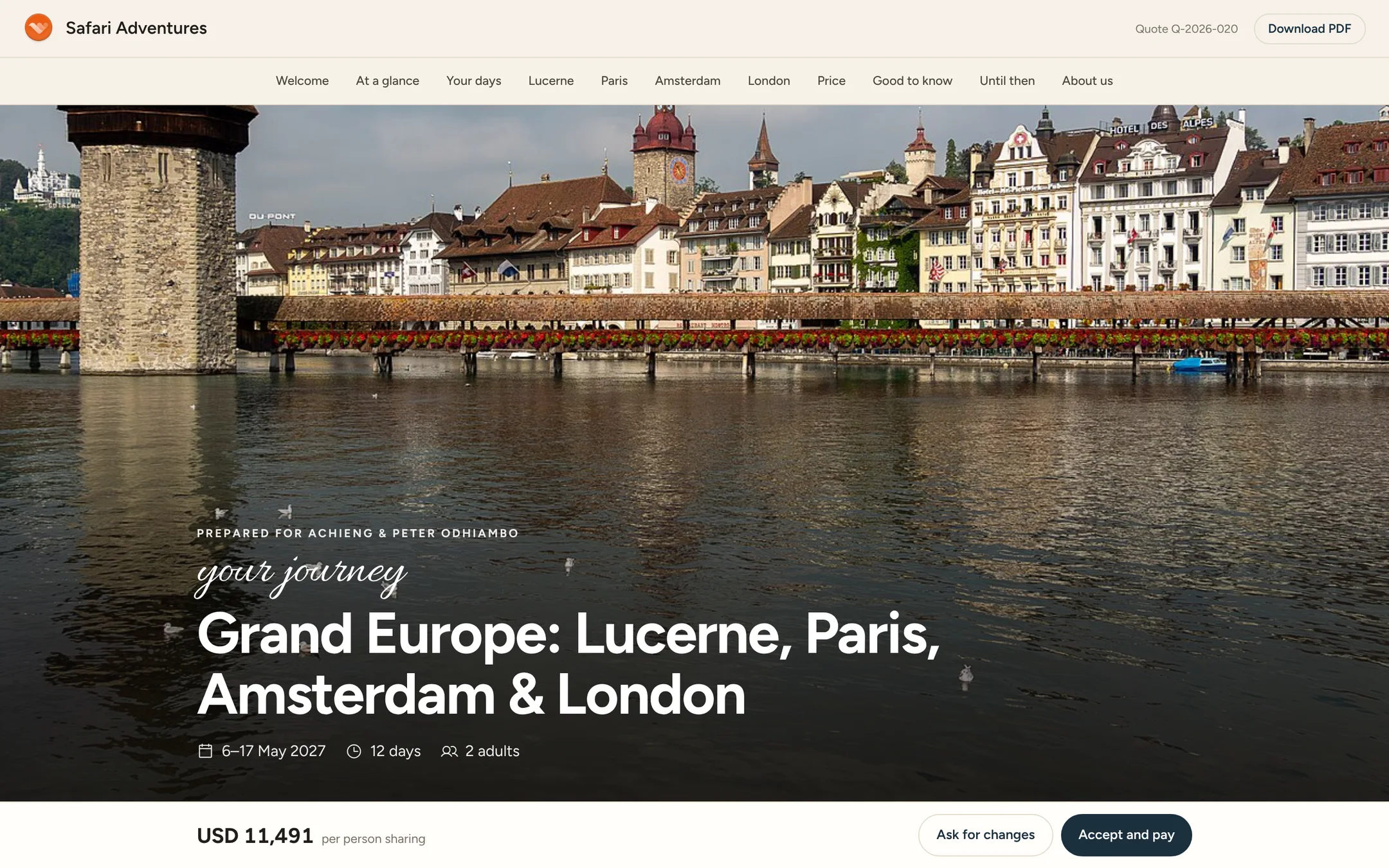1389x868 pixels.
Task: Click the clock icon beside 12 days
Action: 354,751
